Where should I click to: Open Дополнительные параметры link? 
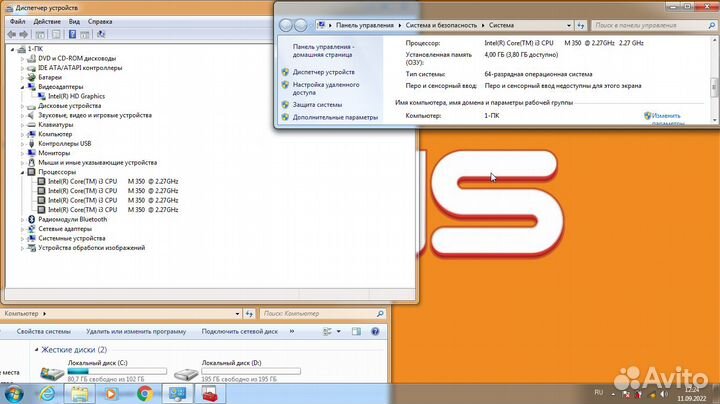[x=335, y=118]
